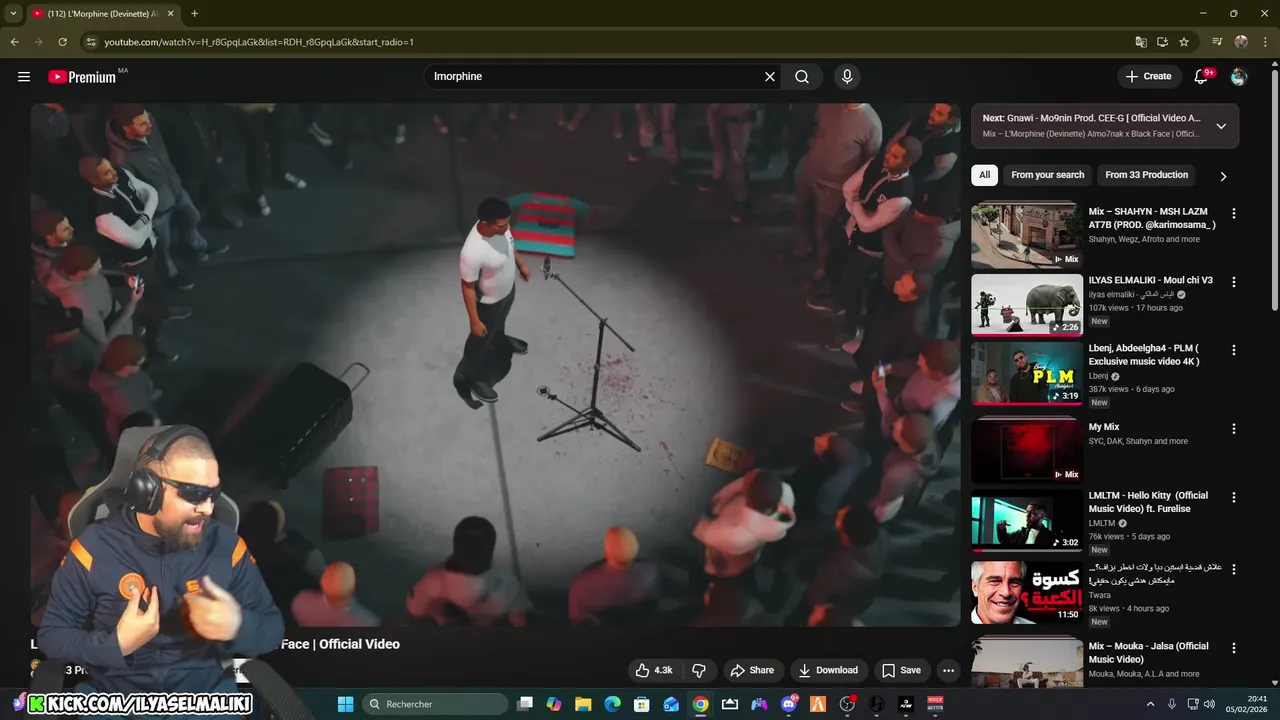Open the YouTube guide hamburger menu
The width and height of the screenshot is (1280, 720).
click(x=24, y=76)
